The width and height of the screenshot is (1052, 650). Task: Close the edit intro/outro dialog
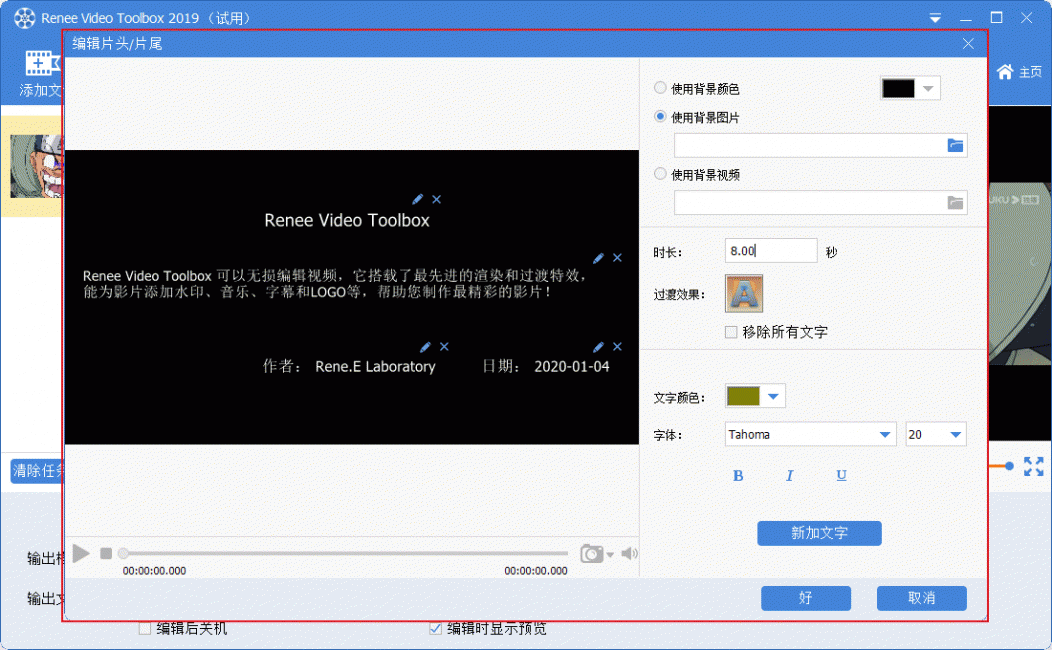point(968,44)
